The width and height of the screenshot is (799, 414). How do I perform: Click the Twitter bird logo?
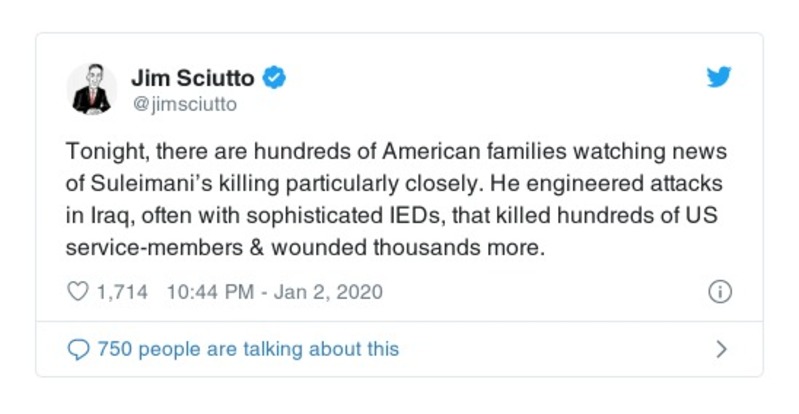pyautogui.click(x=720, y=78)
